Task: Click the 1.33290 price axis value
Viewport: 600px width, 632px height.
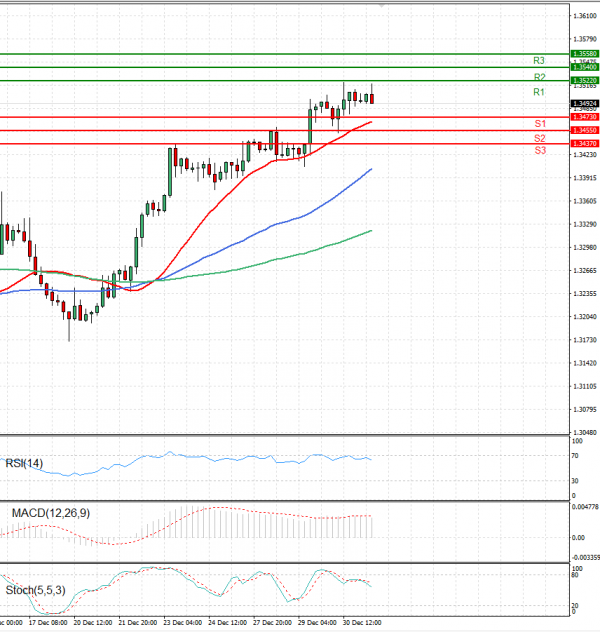Action: click(585, 224)
